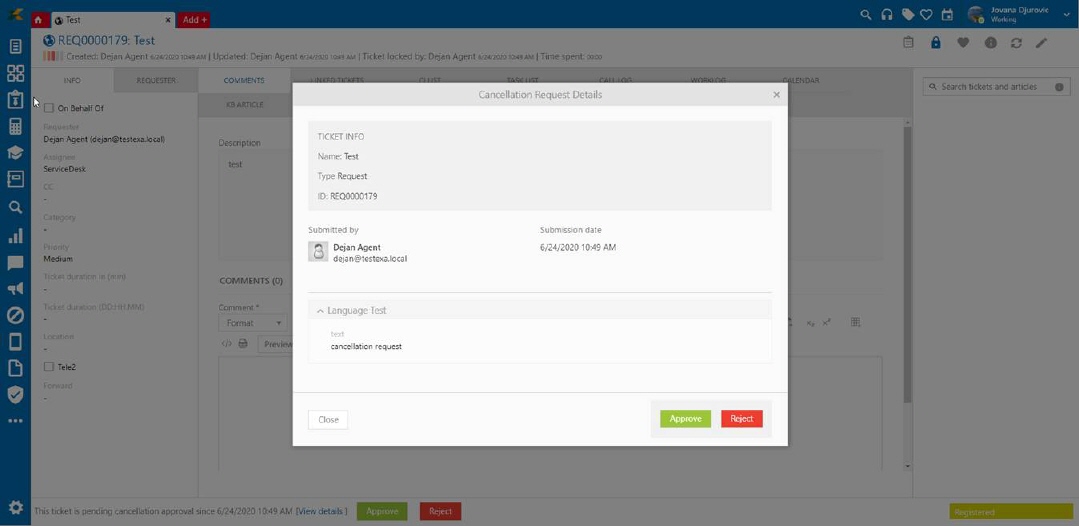Open the settings gear in the left sidebar
Screen dimensions: 1079x526
[x=15, y=507]
